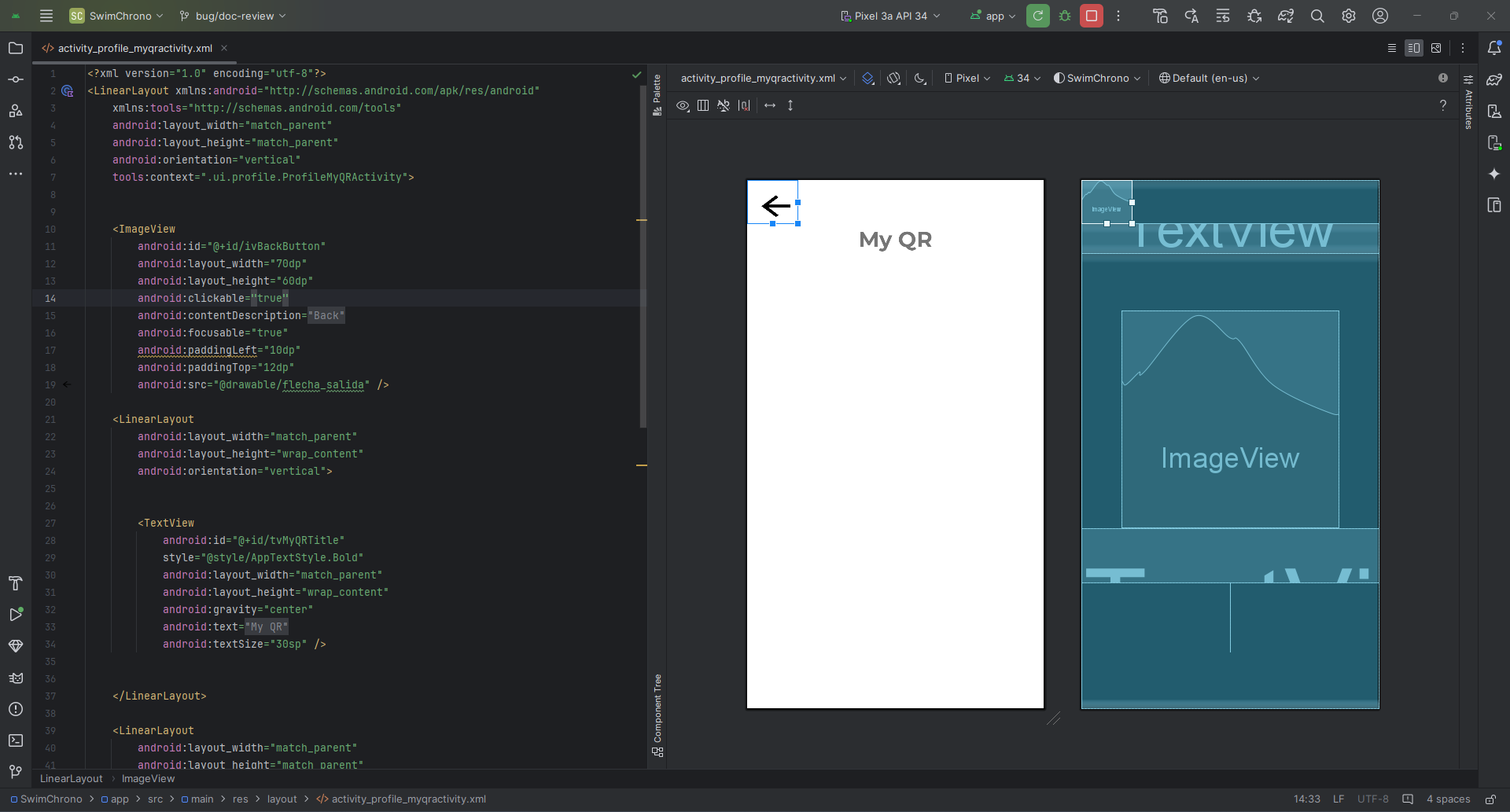Open the Gemini star tool window
Screen dimensions: 1510x812
[x=1494, y=174]
